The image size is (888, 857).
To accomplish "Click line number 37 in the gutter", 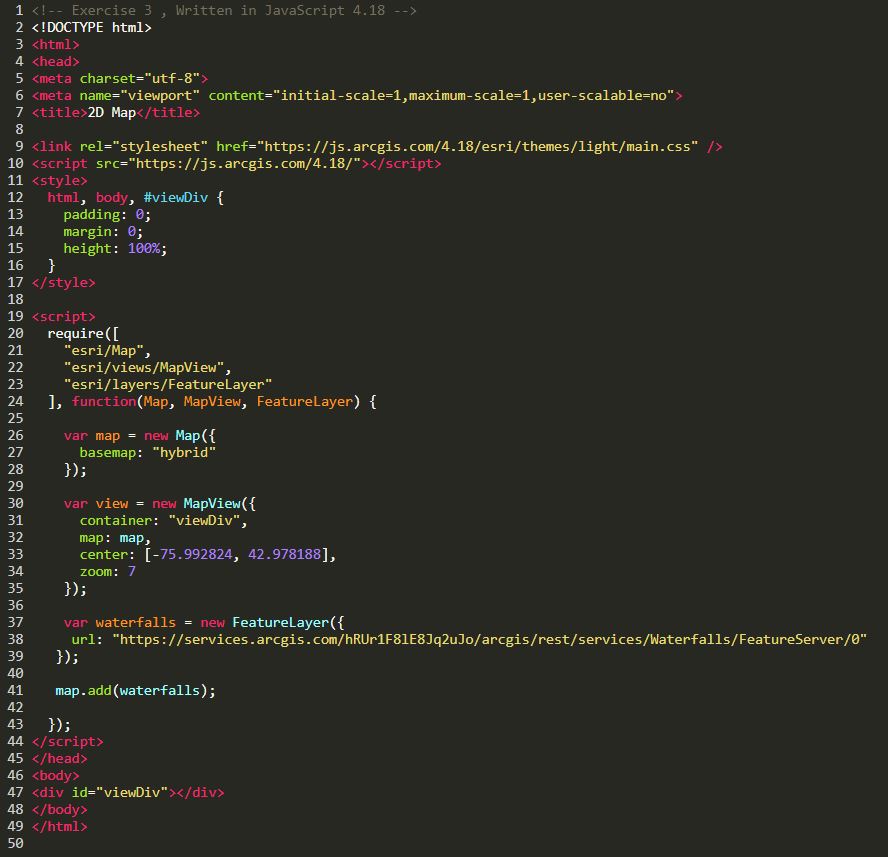I will coord(15,622).
